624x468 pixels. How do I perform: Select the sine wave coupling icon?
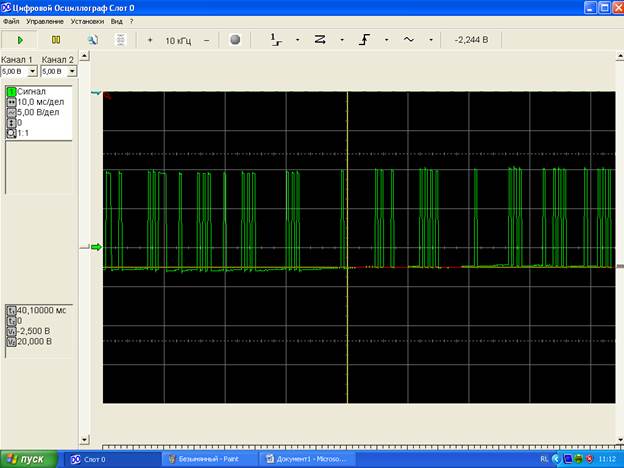(409, 40)
